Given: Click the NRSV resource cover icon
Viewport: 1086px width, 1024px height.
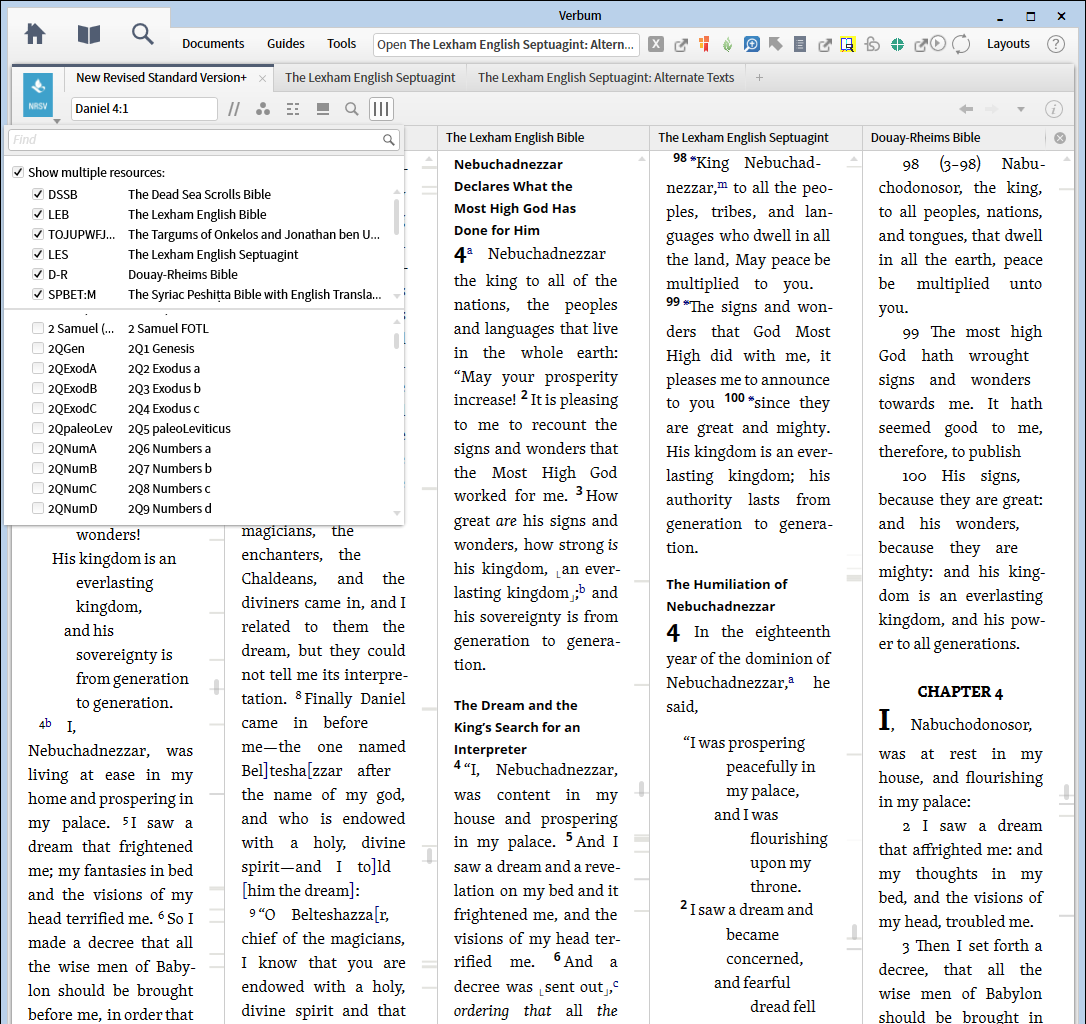Looking at the screenshot, I should (x=38, y=95).
